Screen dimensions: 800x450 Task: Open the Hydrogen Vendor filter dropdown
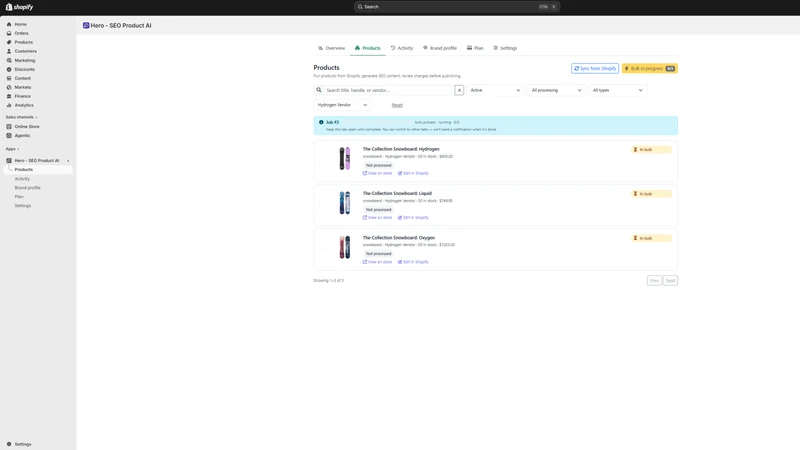point(342,105)
